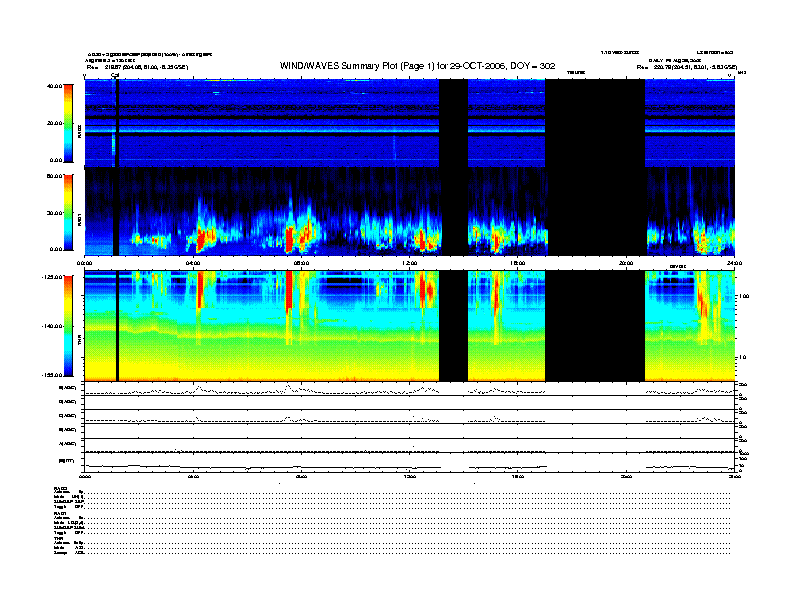Click the RAD2 color scale bar
The height and width of the screenshot is (612, 792).
pyautogui.click(x=68, y=123)
